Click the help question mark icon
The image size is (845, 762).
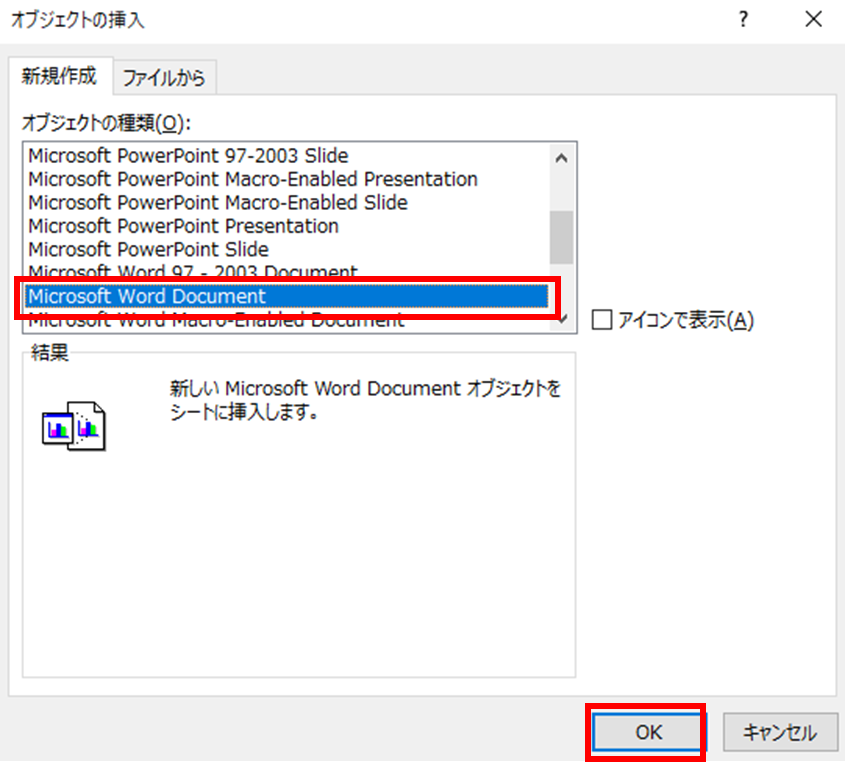743,19
